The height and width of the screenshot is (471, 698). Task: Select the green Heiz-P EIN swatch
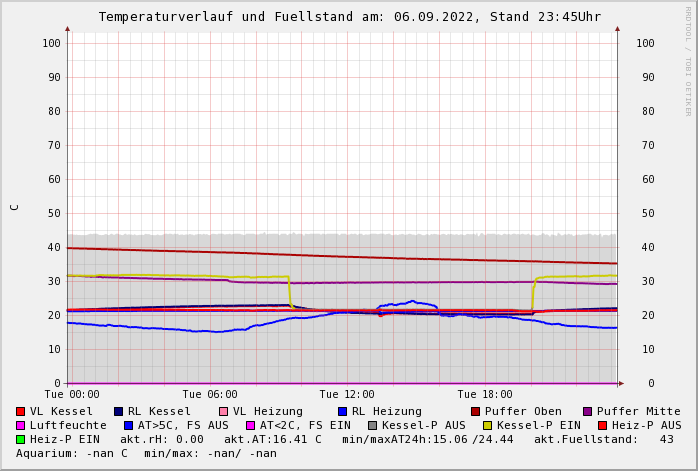coord(20,439)
